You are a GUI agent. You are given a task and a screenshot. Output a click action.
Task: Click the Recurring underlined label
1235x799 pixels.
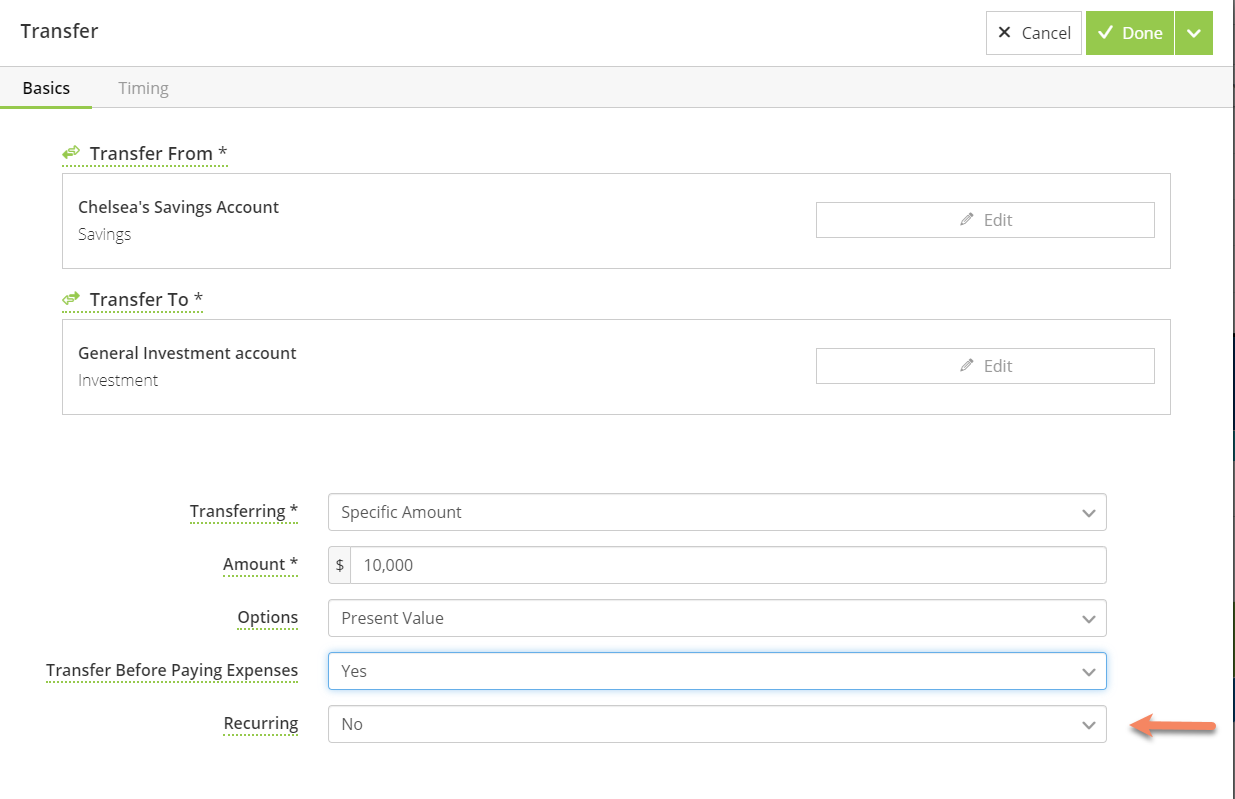tap(261, 723)
